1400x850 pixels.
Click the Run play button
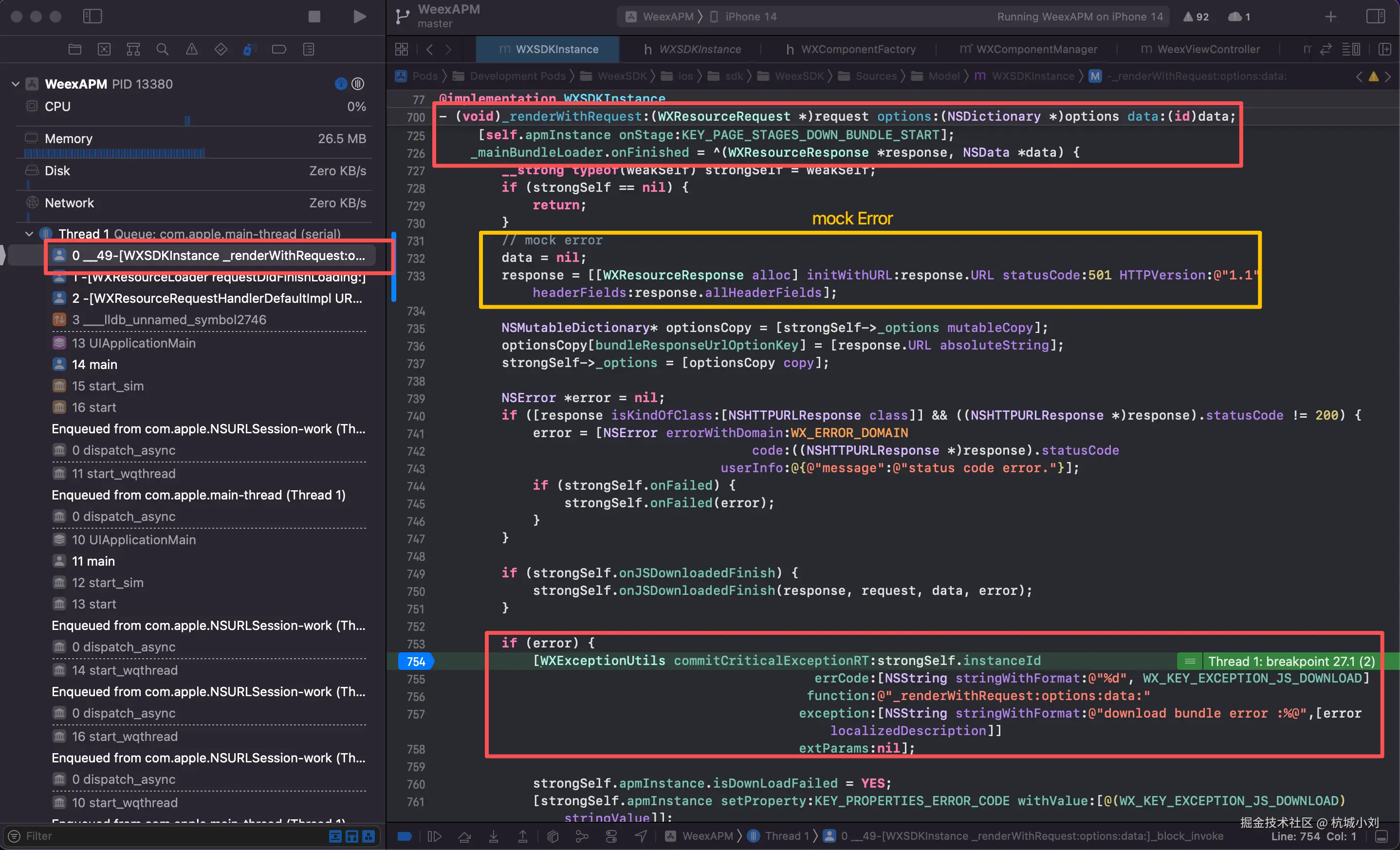click(359, 17)
